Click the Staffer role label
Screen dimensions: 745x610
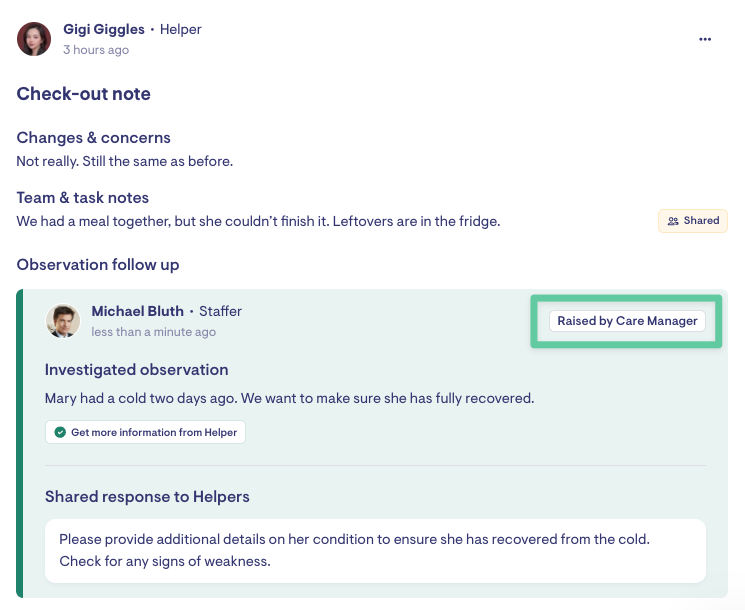(220, 311)
